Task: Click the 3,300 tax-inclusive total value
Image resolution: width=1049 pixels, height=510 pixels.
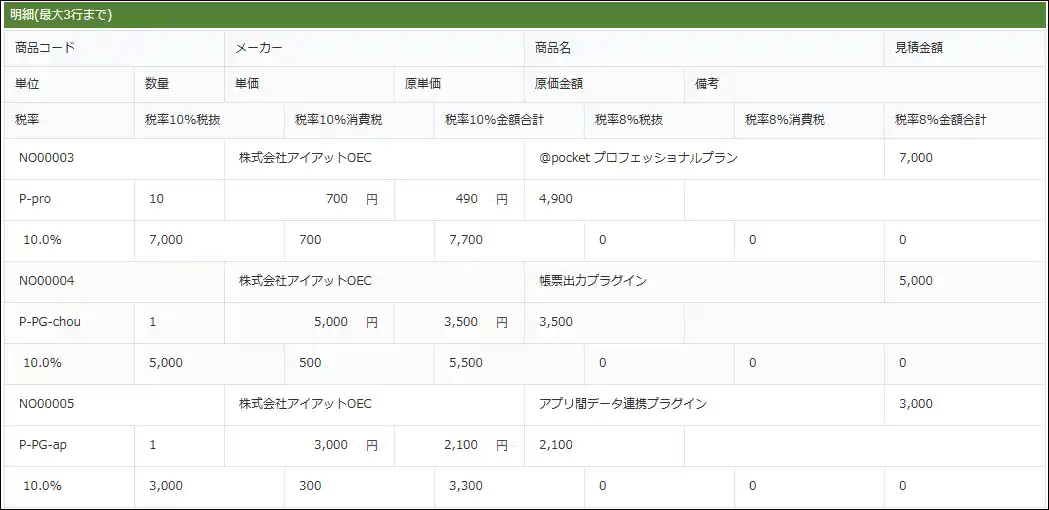Action: pos(466,486)
